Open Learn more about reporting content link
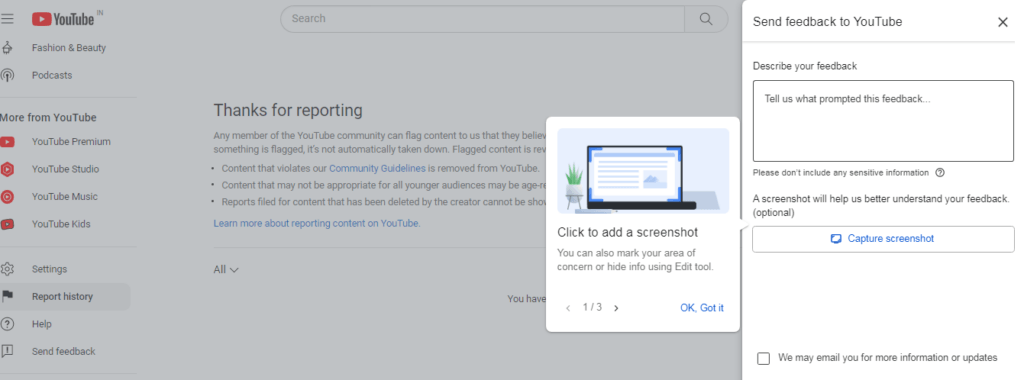Screen dimensions: 1024x380 point(317,223)
